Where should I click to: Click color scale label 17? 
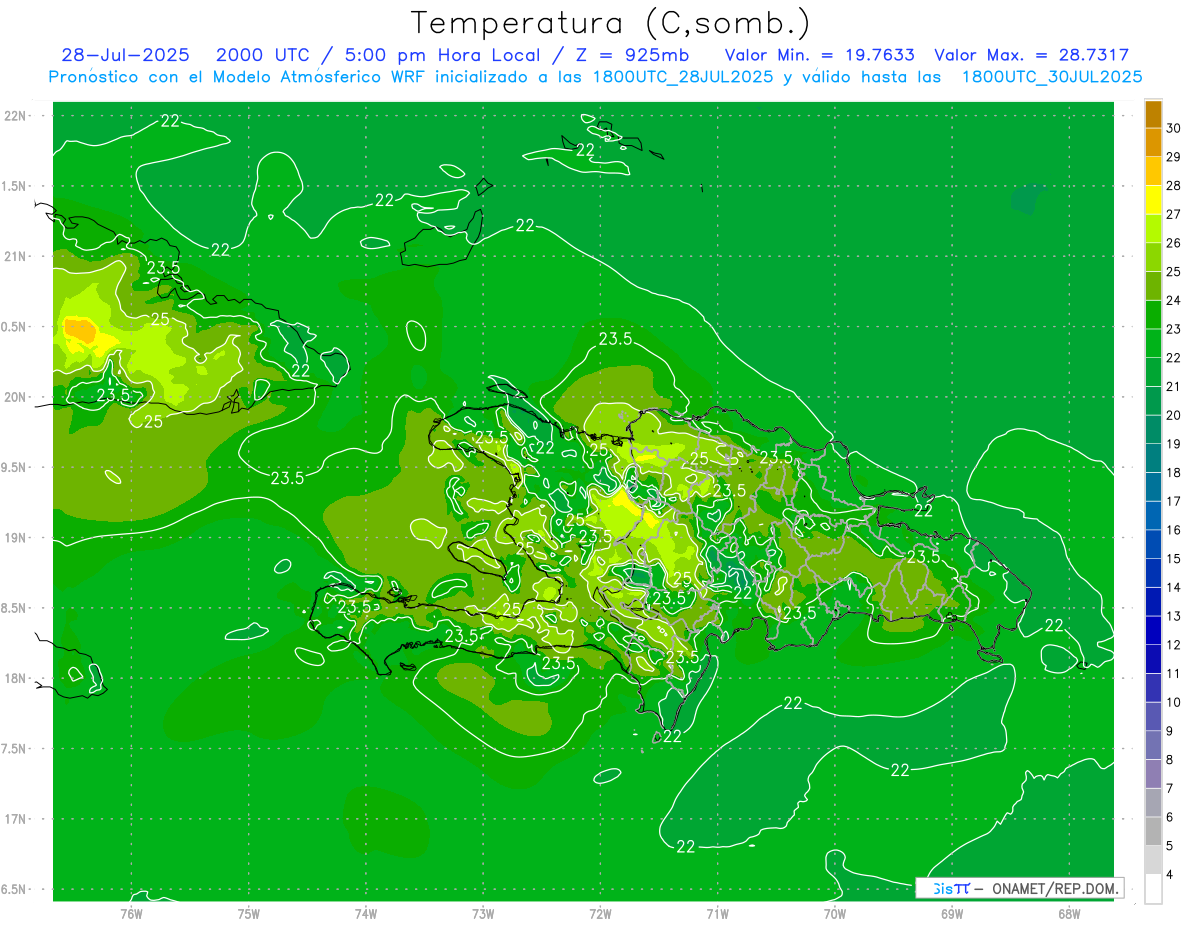coord(1174,501)
